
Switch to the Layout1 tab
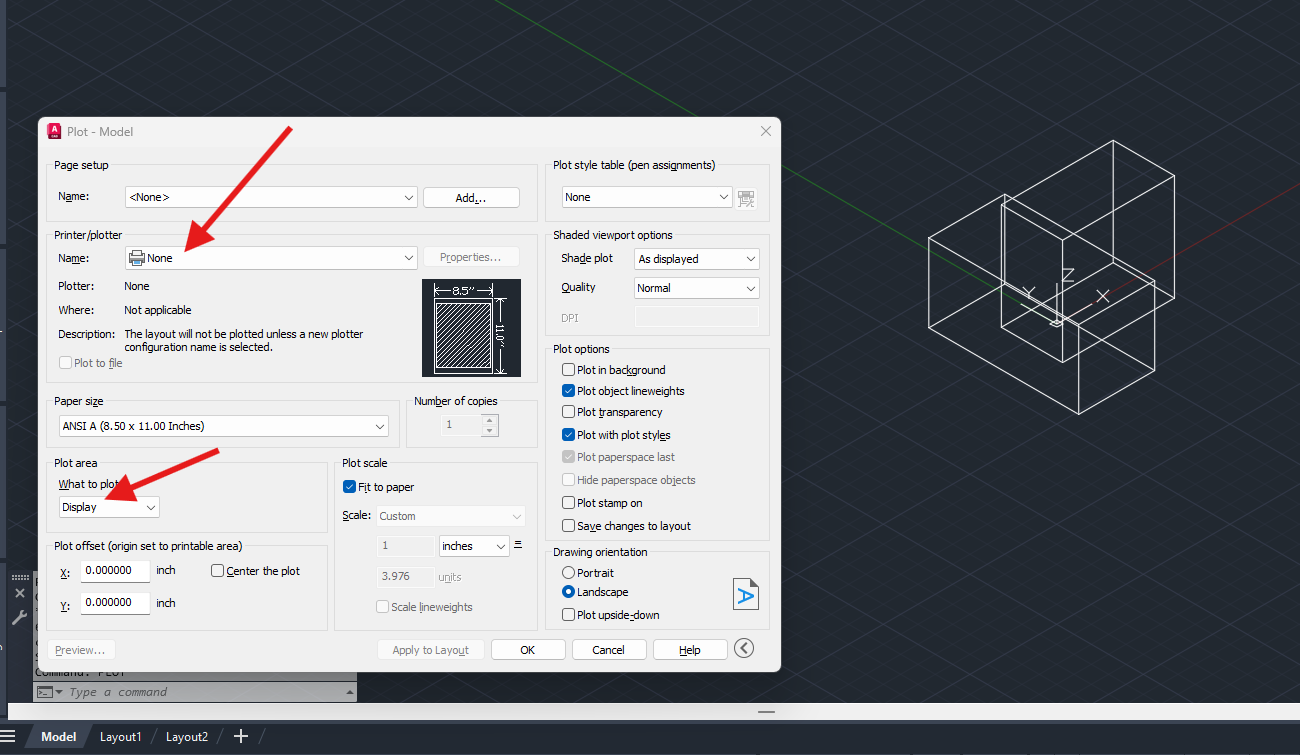pyautogui.click(x=121, y=737)
